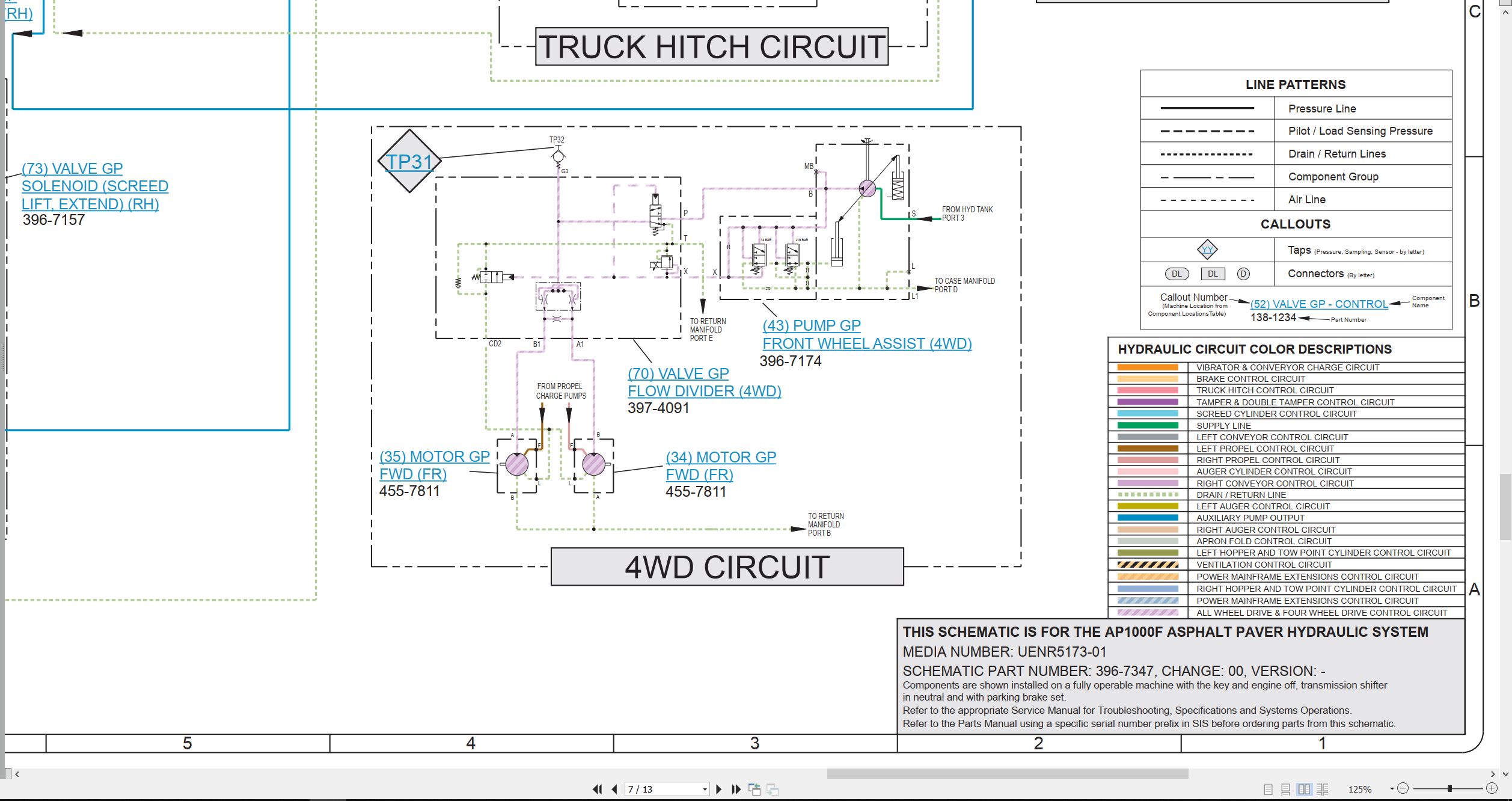This screenshot has height=801, width=1512.
Task: Go to the next page
Action: tap(718, 789)
